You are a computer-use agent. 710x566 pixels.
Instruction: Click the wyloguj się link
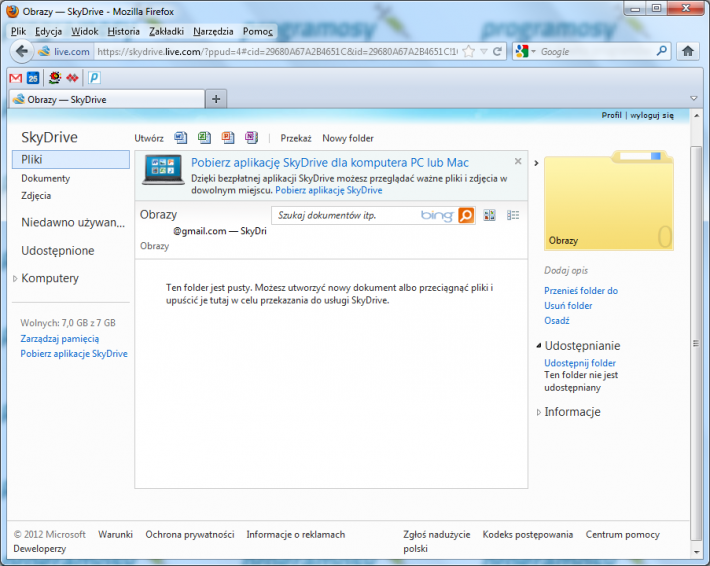(652, 115)
